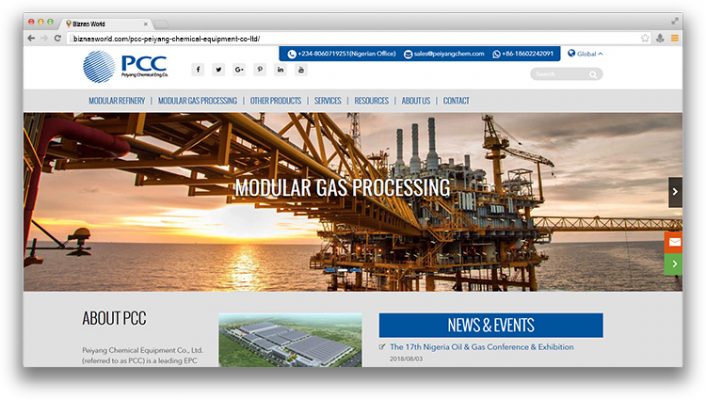Advance banner with next slide arrow
The height and width of the screenshot is (400, 706).
tap(675, 192)
